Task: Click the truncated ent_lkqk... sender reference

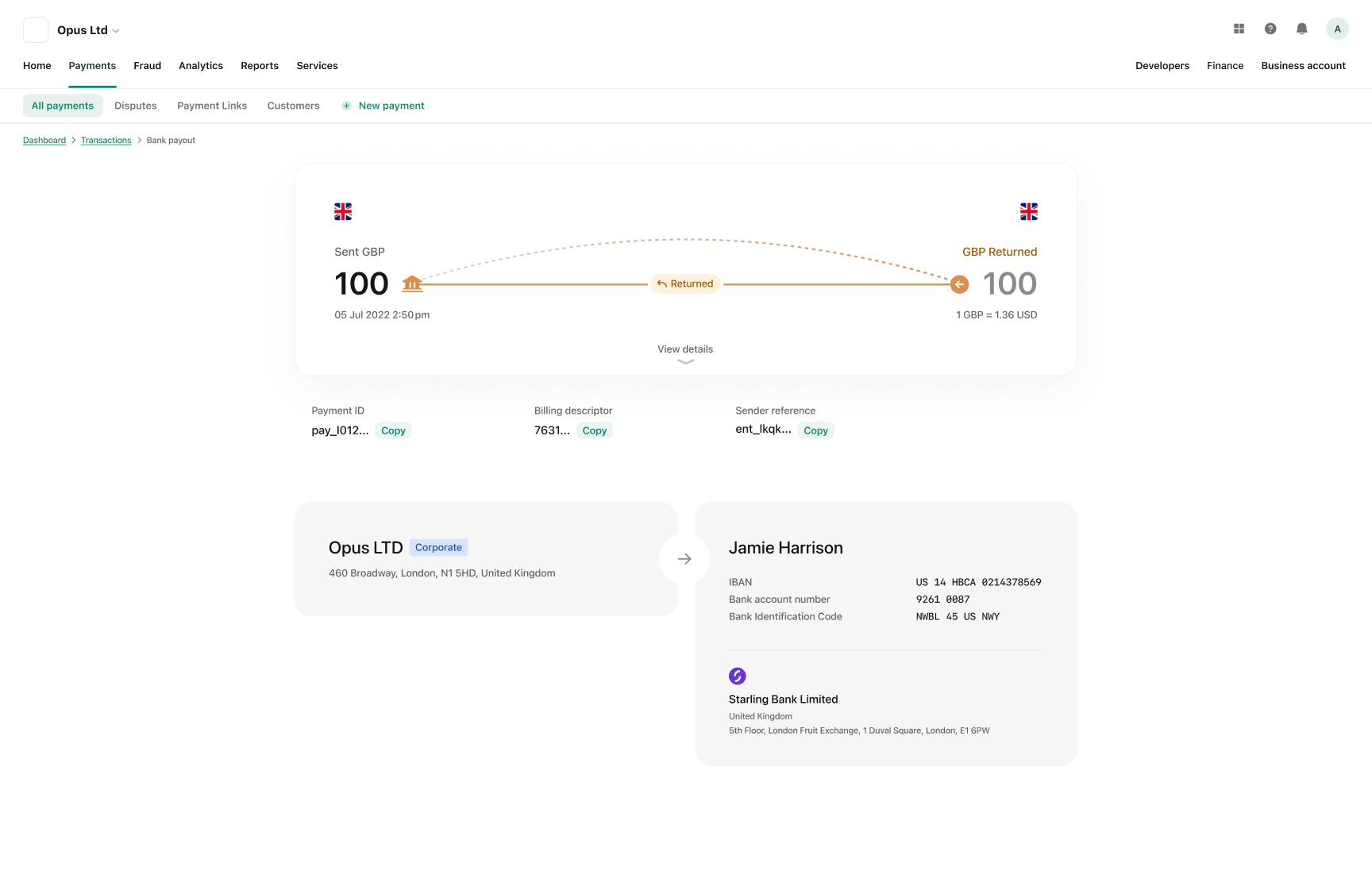Action: tap(763, 429)
